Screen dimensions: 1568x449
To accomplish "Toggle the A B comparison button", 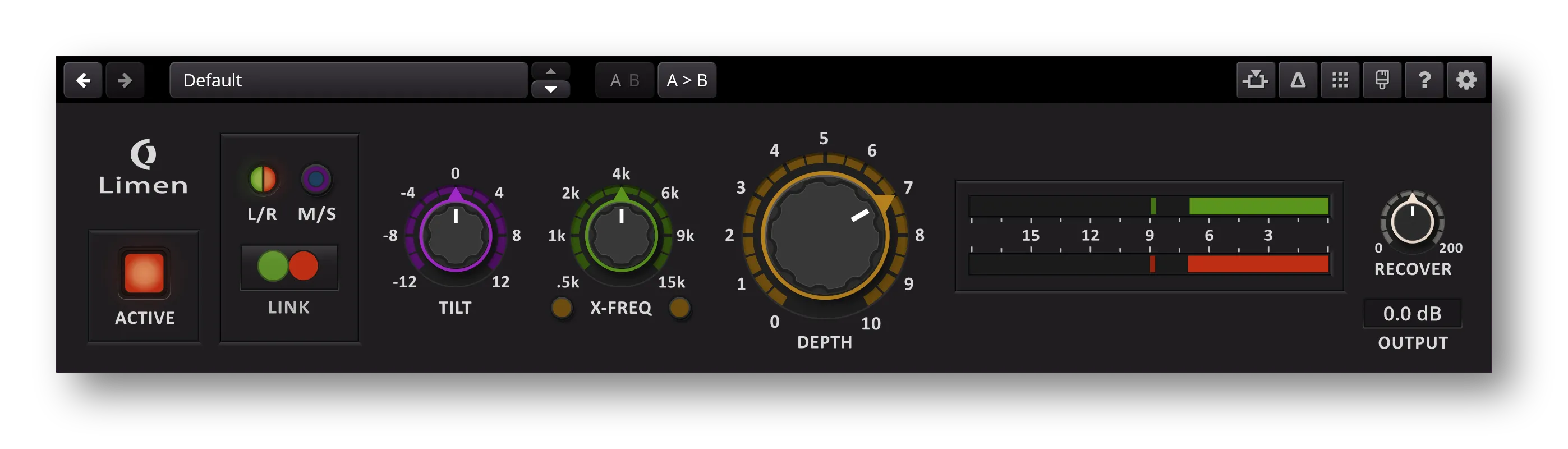I will click(624, 80).
